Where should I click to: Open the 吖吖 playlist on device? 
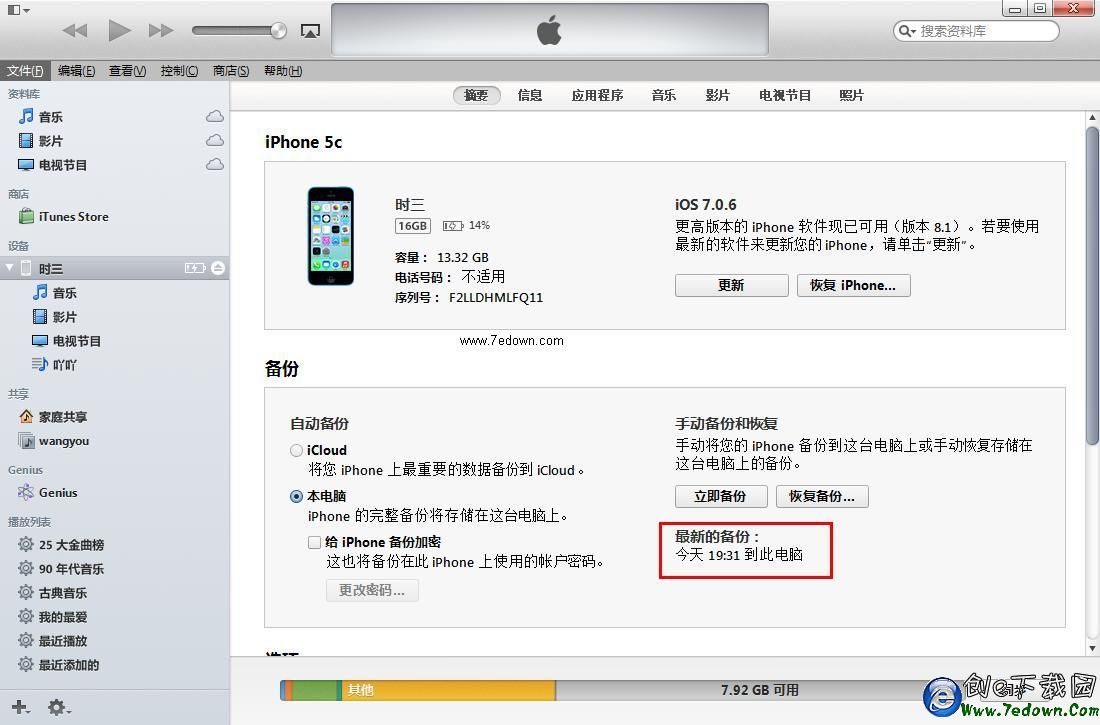tap(65, 365)
